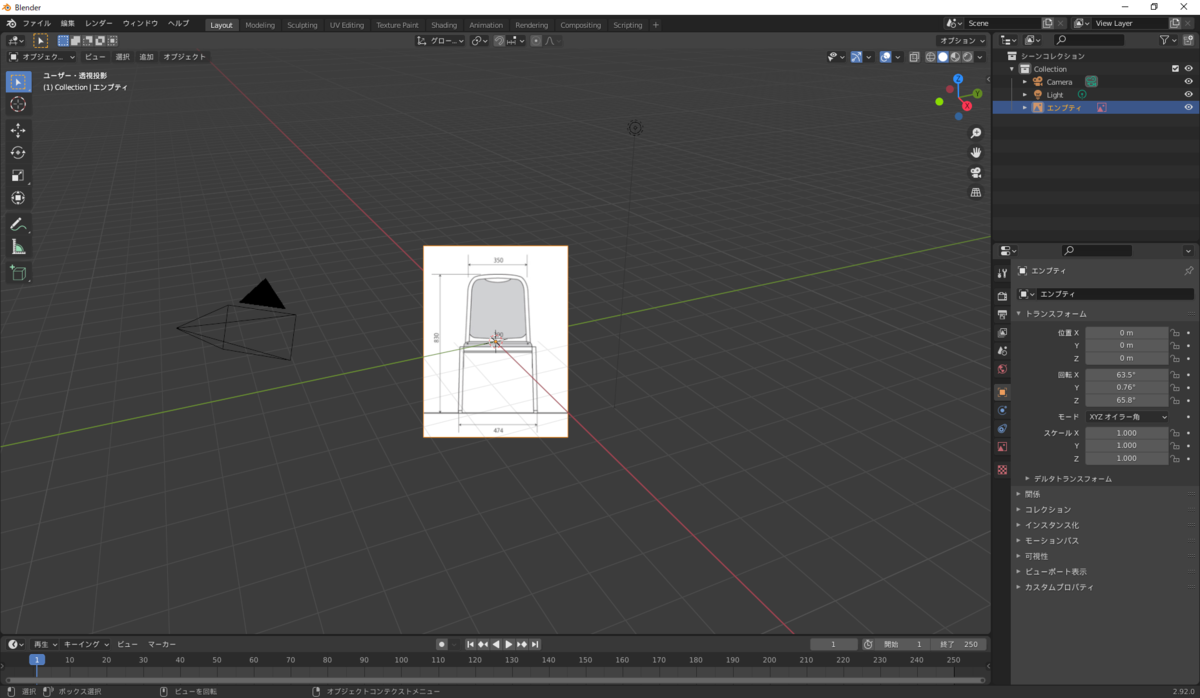Open the 回転 モード XYZ オイラー角 dropdown
The height and width of the screenshot is (698, 1200).
1128,417
